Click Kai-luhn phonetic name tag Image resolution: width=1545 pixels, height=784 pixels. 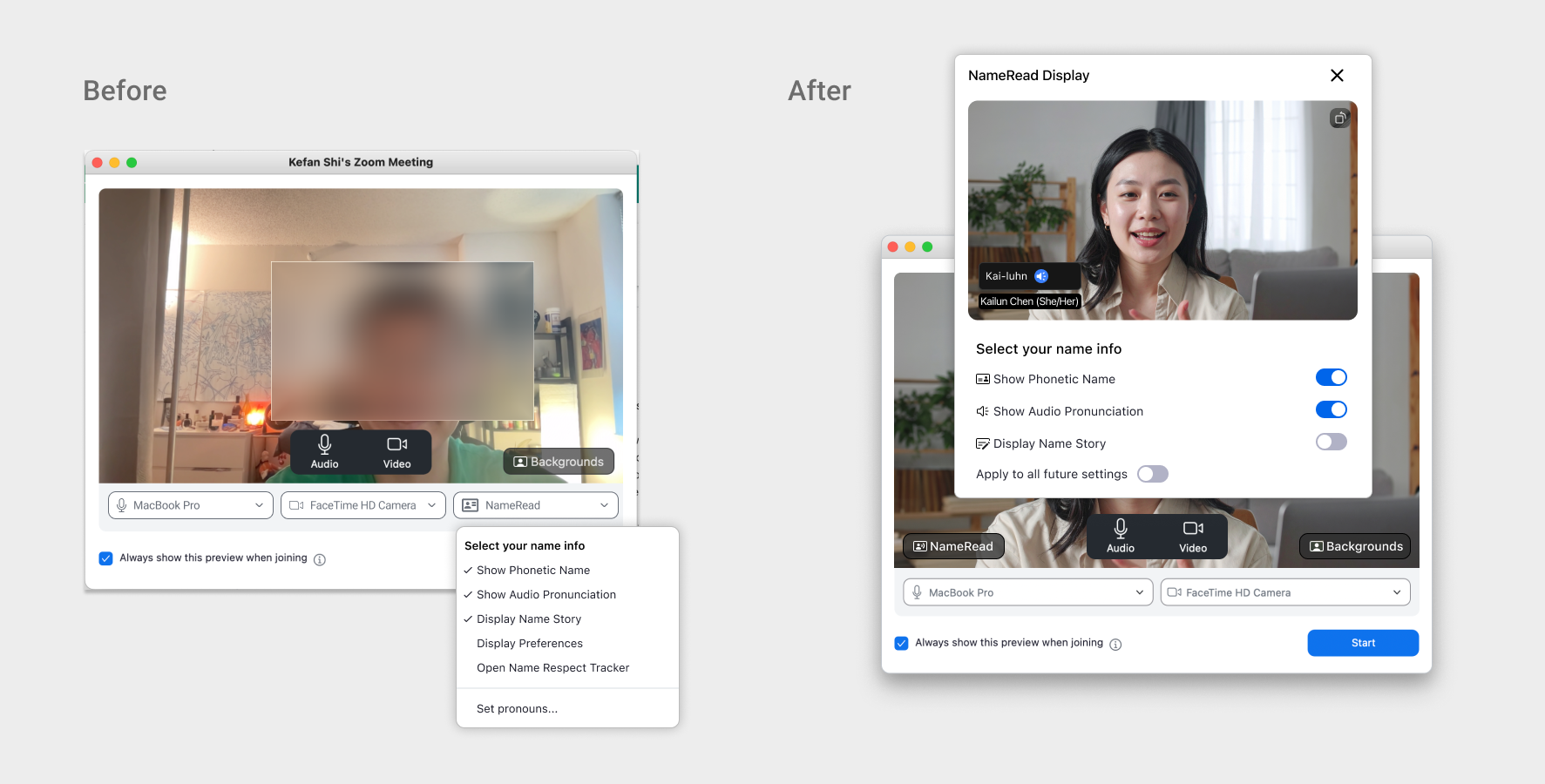point(1030,276)
